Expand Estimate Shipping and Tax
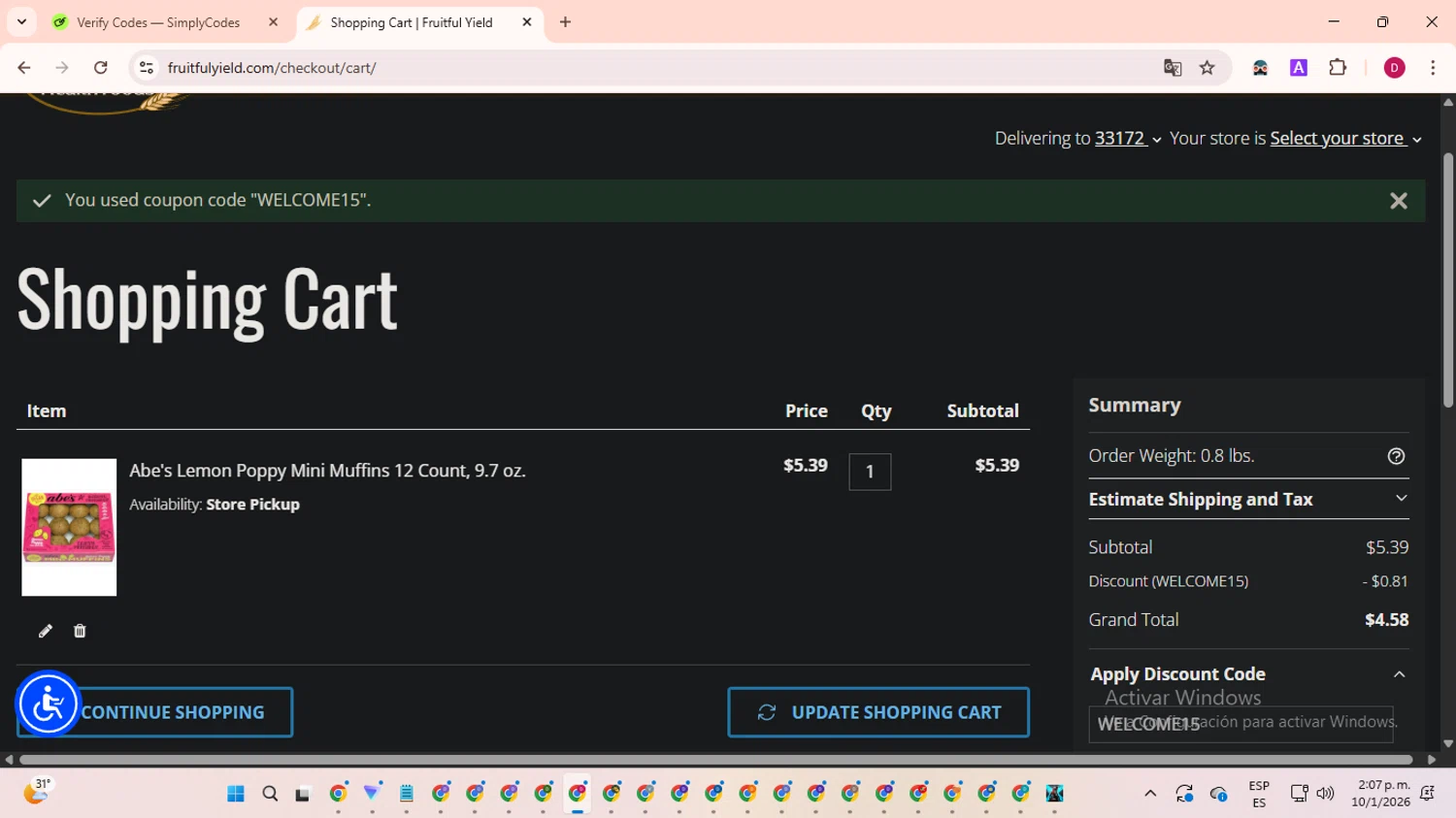 tap(1248, 500)
